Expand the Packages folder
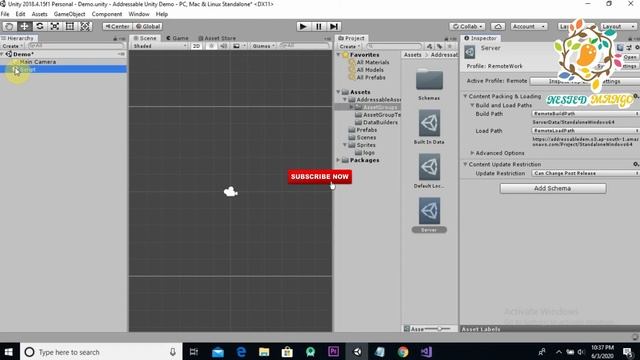Viewport: 640px width, 360px height. pos(338,160)
